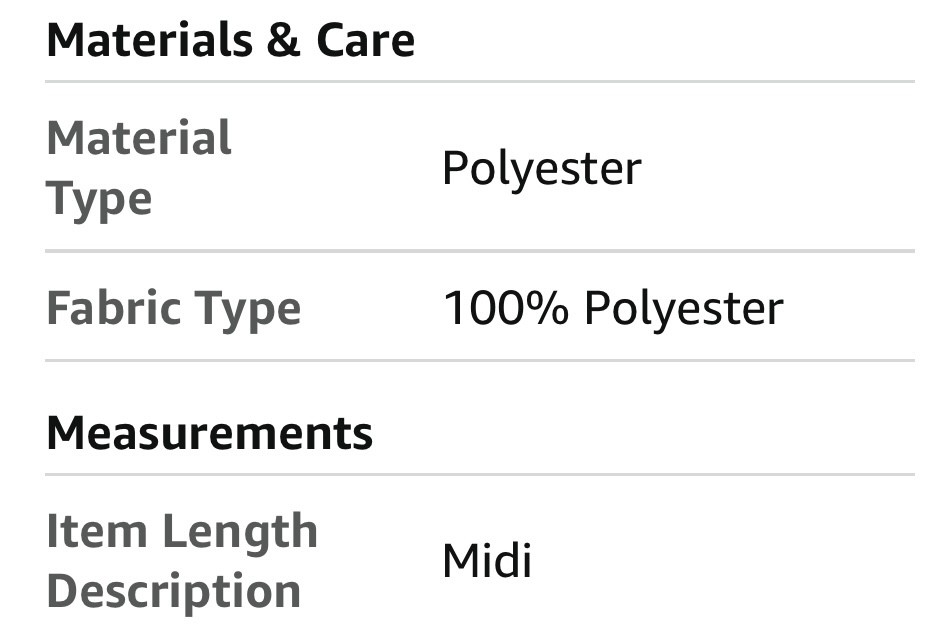931x630 pixels.
Task: Click the Measurements section heading
Action: coord(209,433)
